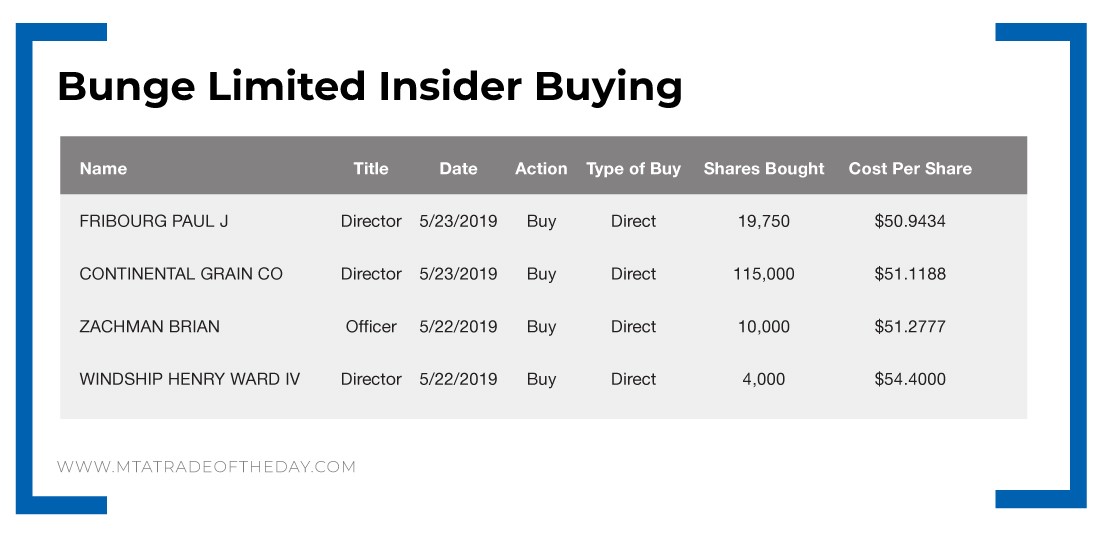Click the Date column header
1100x537 pixels.
pos(458,168)
